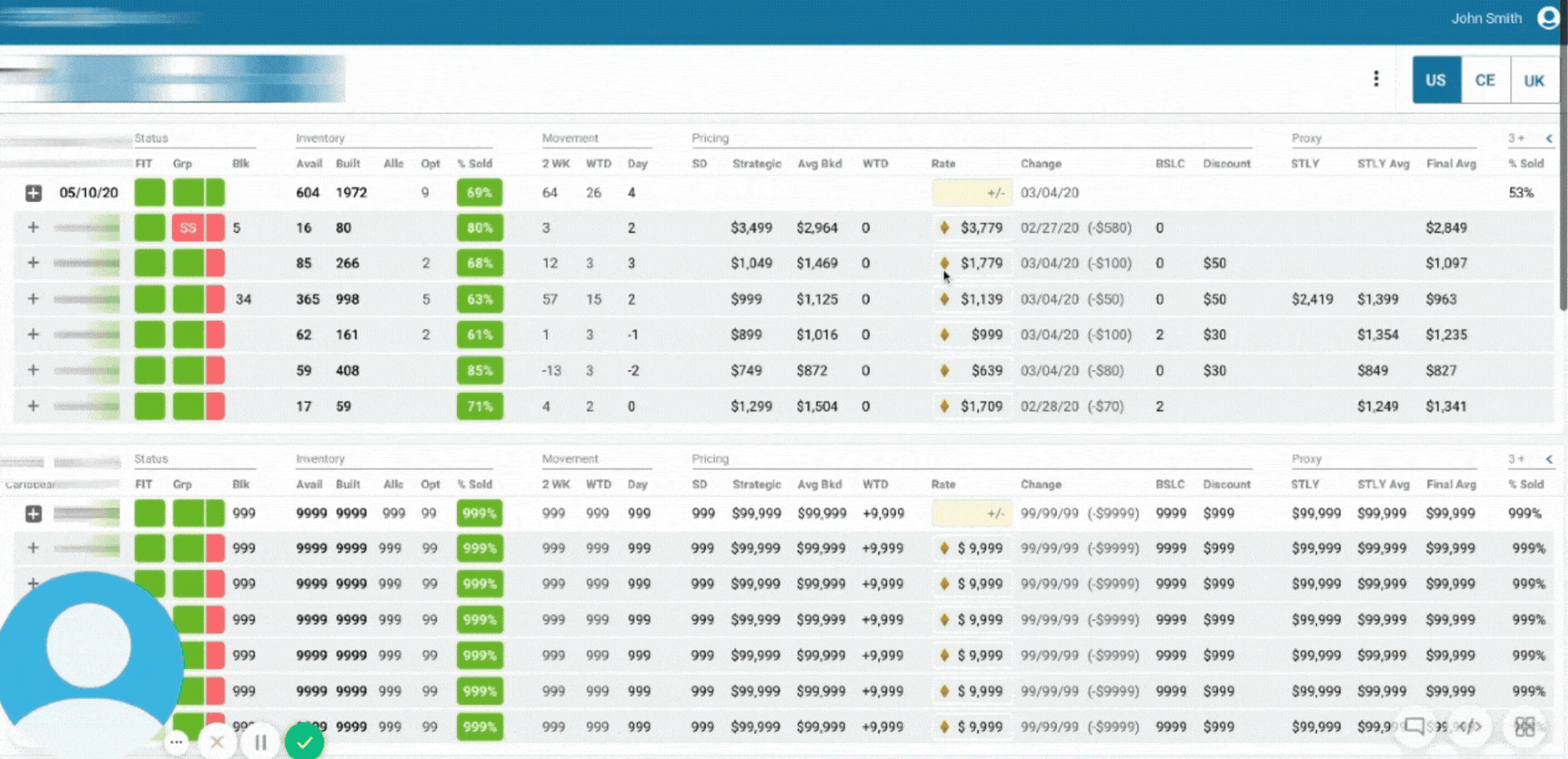Click the ($580) change amount
The image size is (1568, 759).
pos(1109,228)
